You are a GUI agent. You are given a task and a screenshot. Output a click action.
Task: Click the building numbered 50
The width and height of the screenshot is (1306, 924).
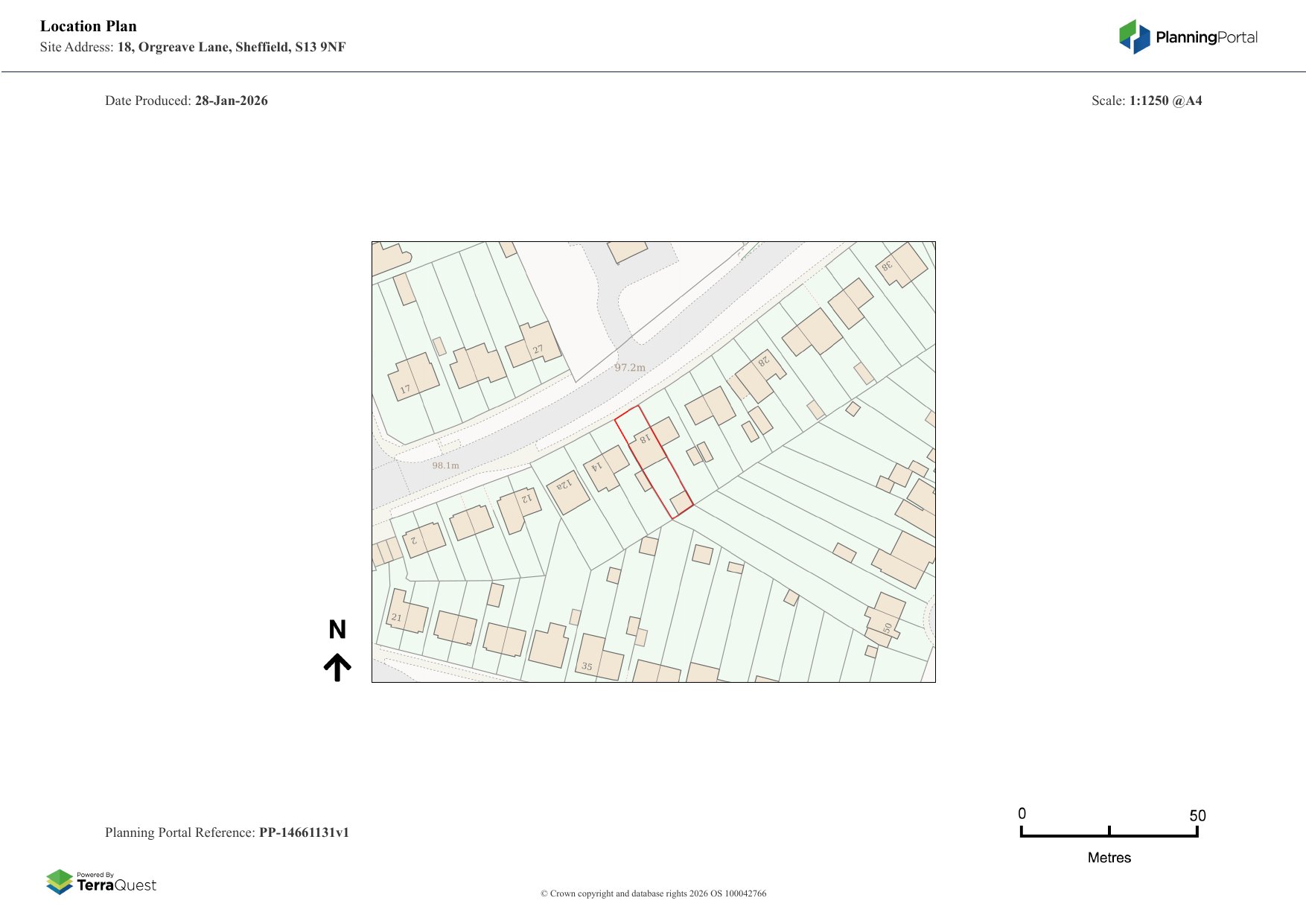click(885, 617)
